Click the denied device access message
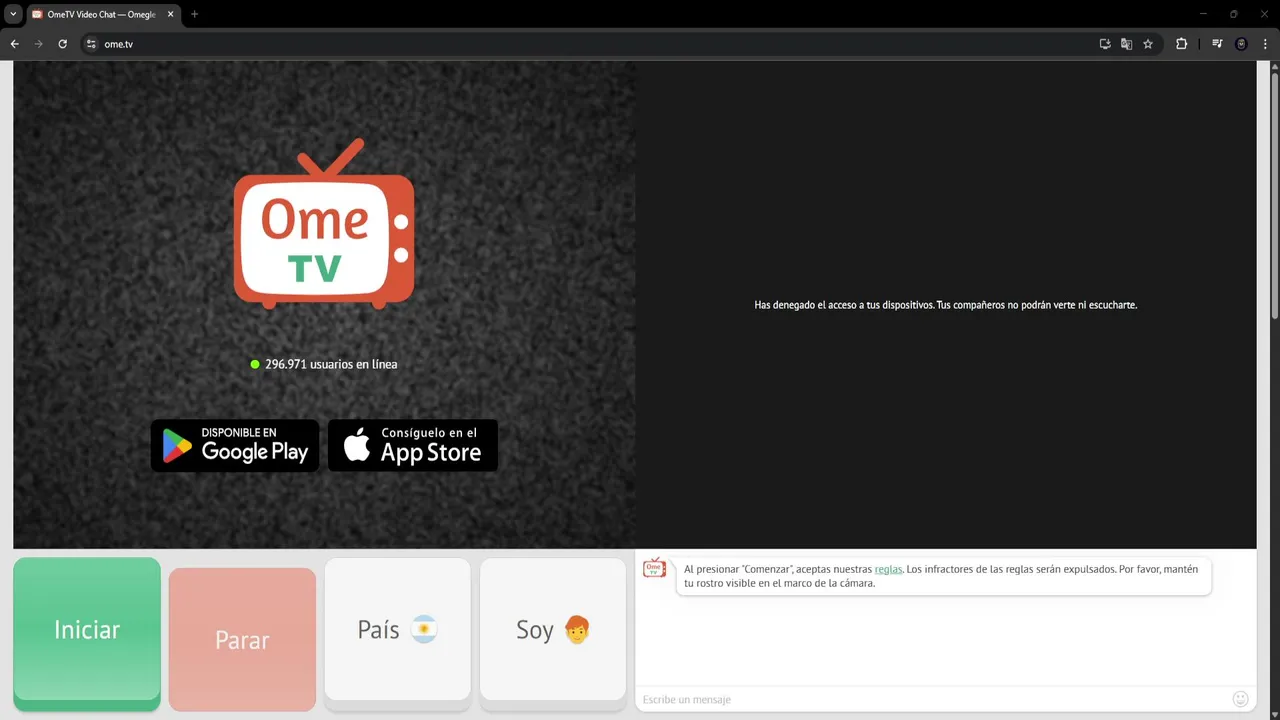Image resolution: width=1280 pixels, height=720 pixels. [x=945, y=305]
